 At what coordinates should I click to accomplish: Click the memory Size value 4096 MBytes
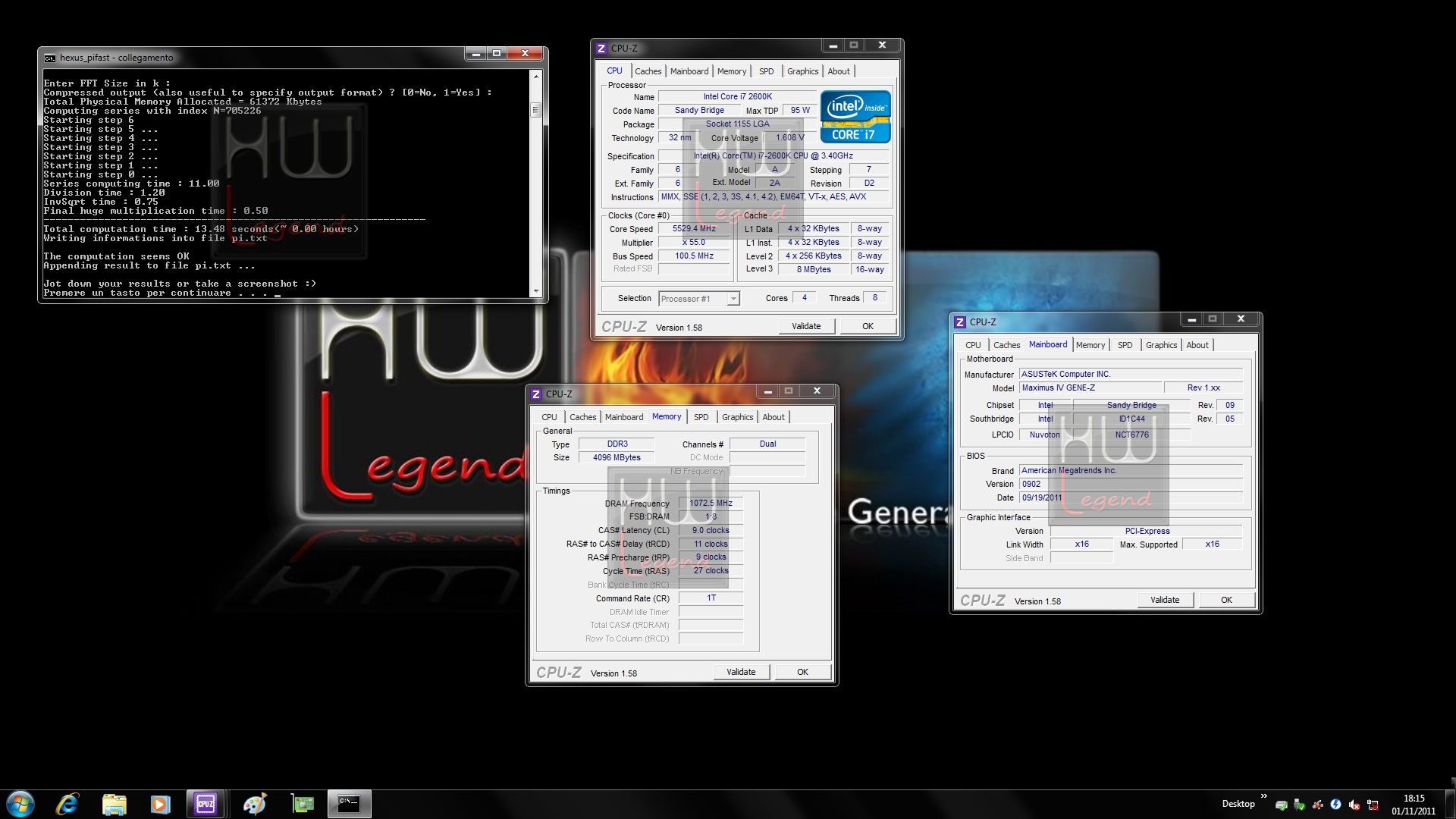click(x=617, y=457)
